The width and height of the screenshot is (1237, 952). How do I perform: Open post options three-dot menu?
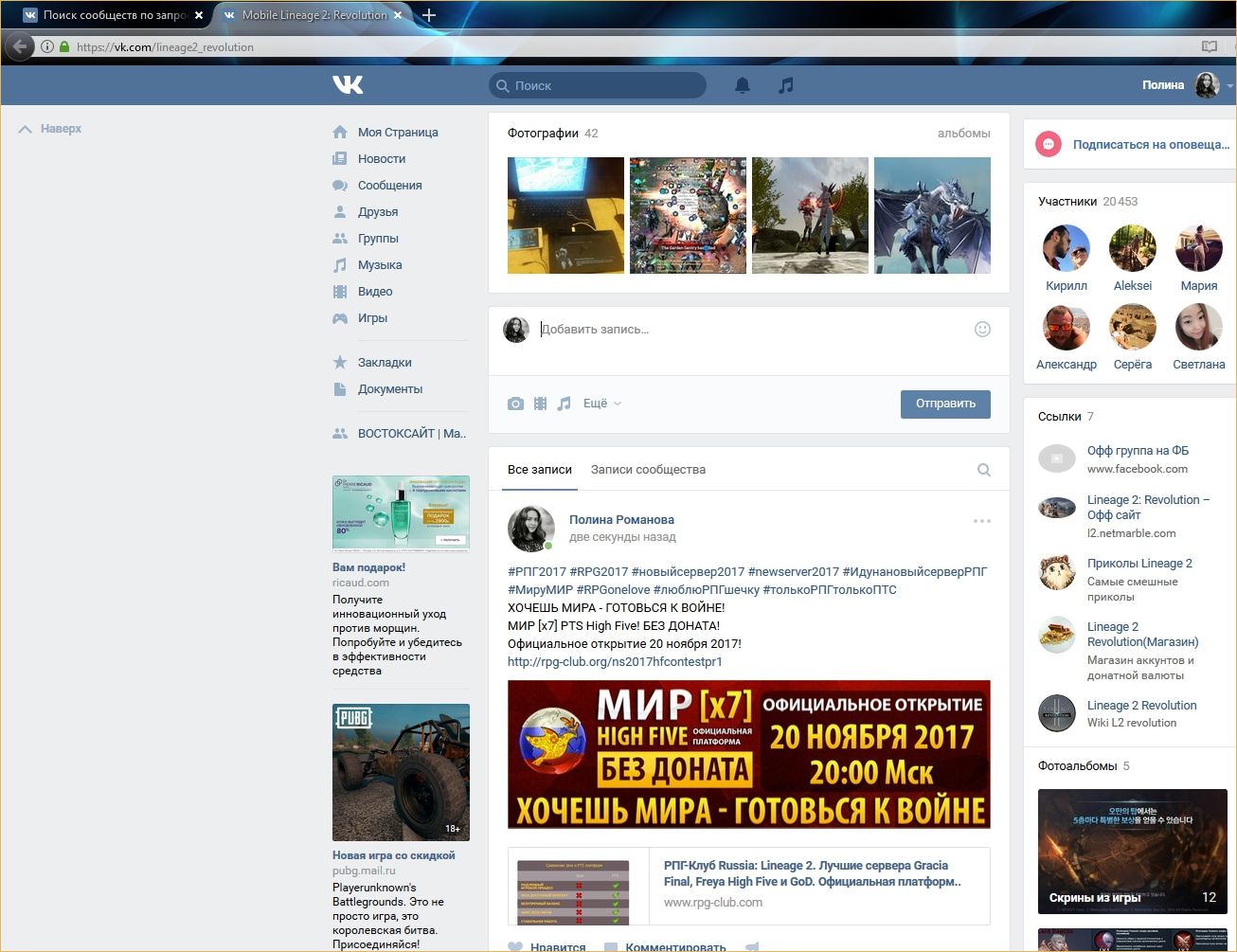[982, 520]
